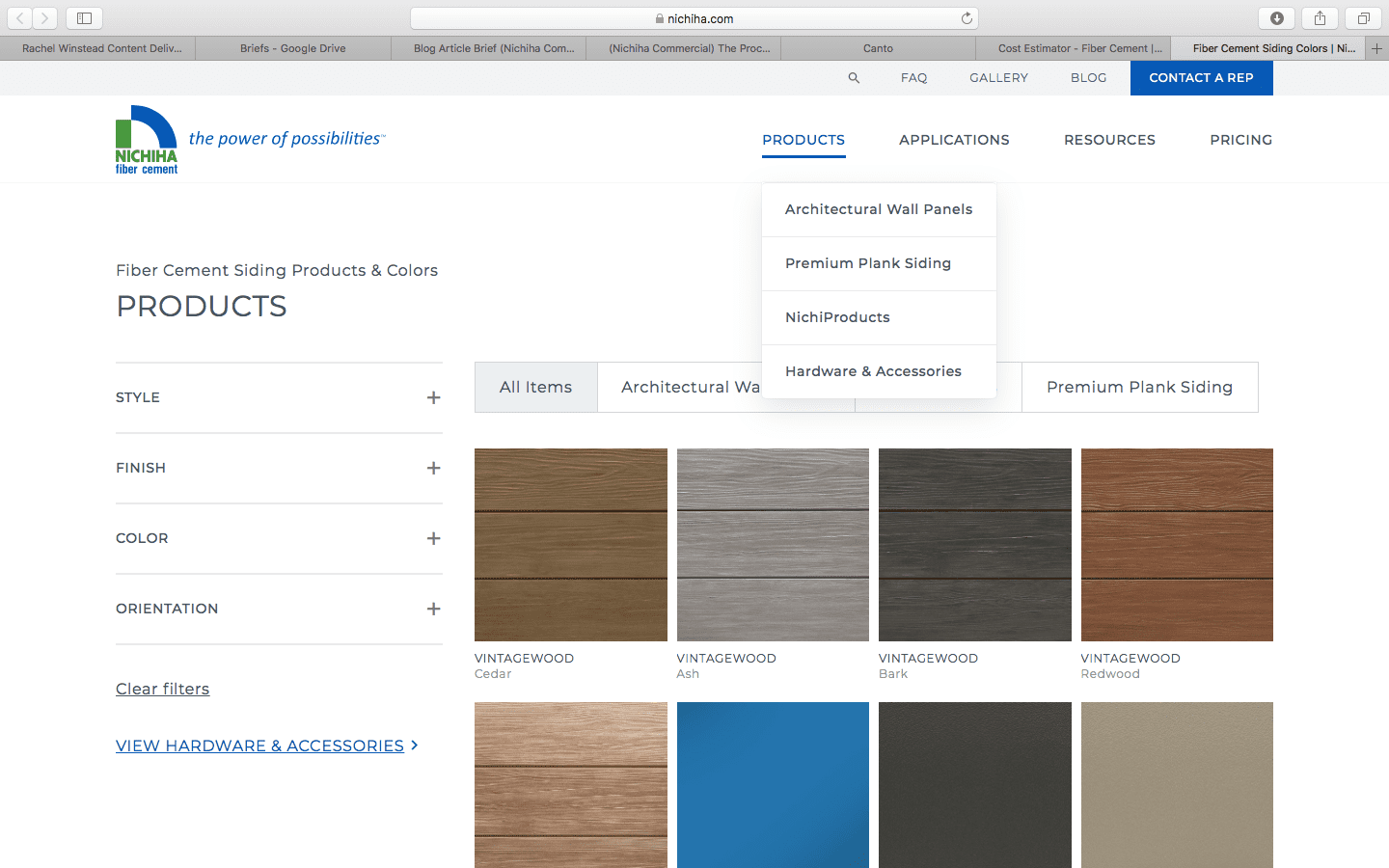The image size is (1389, 868).
Task: Open the VintageWood Cedar swatch
Action: [571, 545]
